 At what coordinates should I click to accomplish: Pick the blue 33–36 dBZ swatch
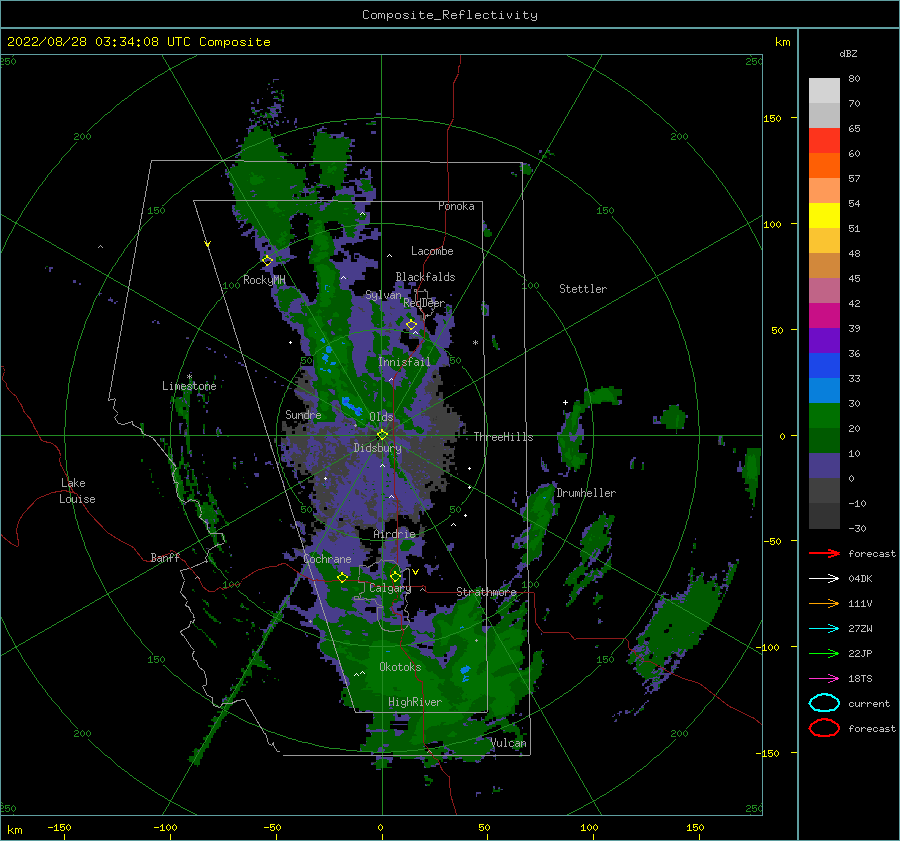point(824,366)
